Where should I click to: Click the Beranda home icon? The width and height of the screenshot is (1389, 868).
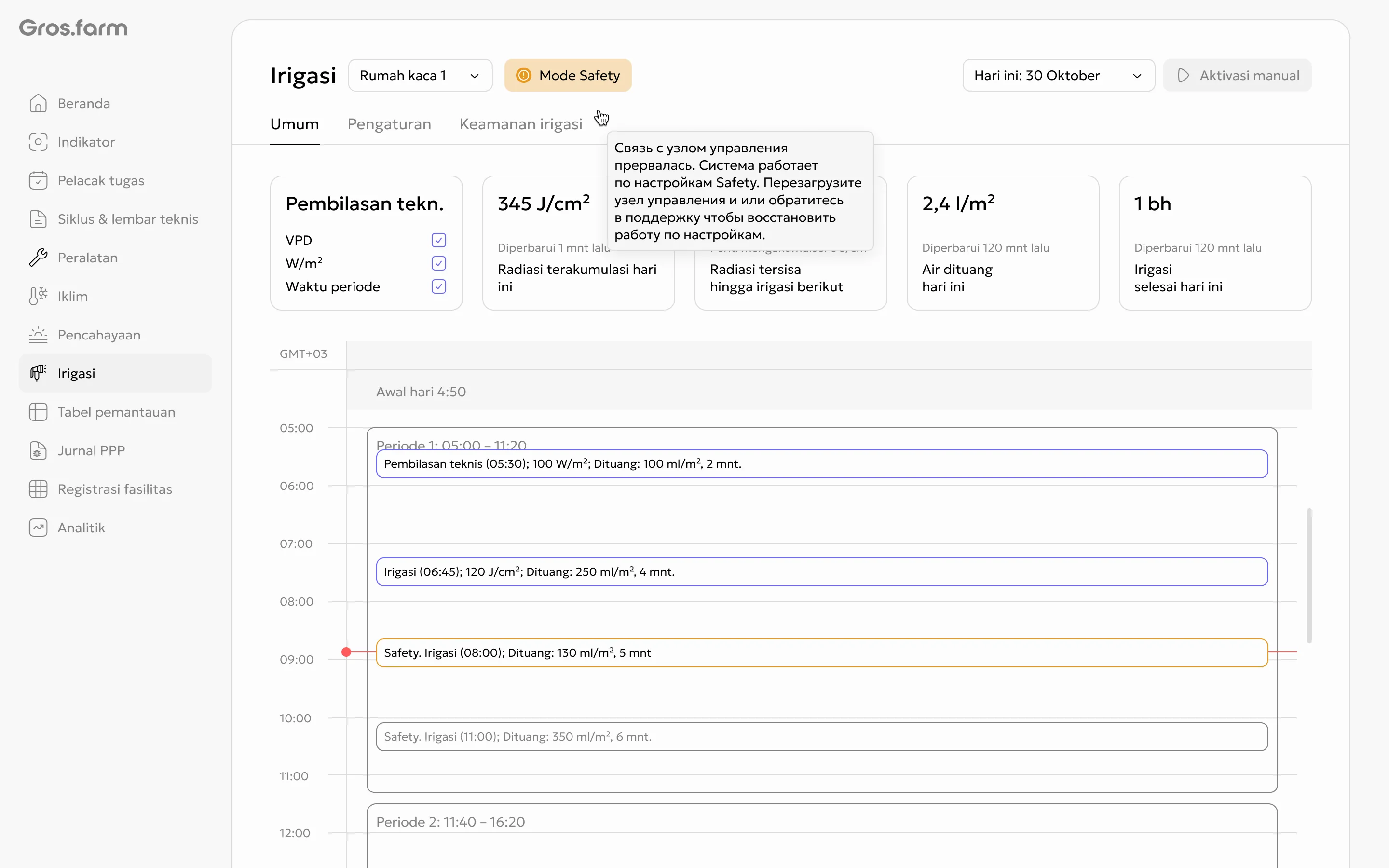click(38, 103)
